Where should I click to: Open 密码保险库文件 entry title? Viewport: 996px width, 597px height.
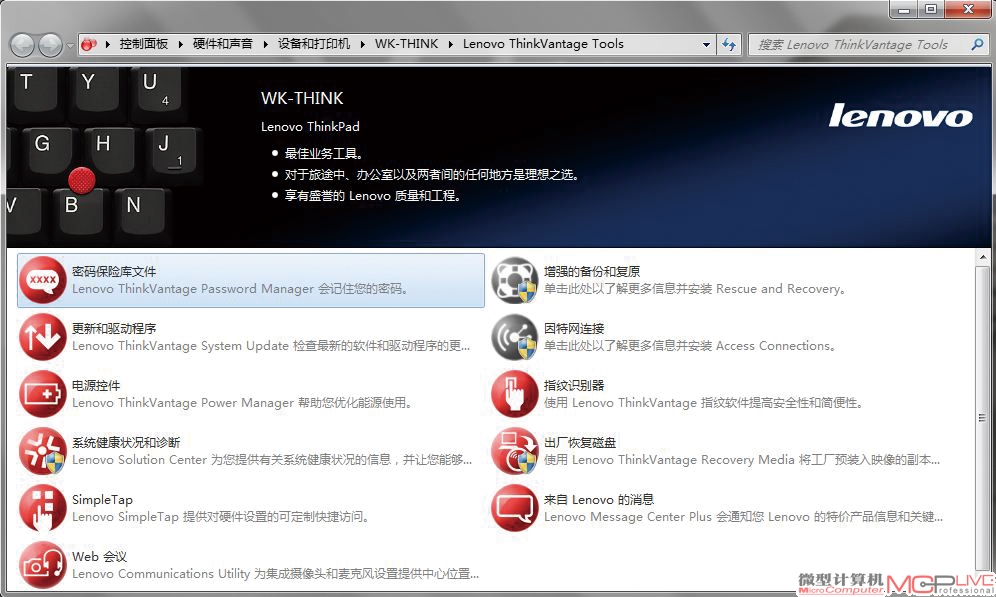coord(114,272)
